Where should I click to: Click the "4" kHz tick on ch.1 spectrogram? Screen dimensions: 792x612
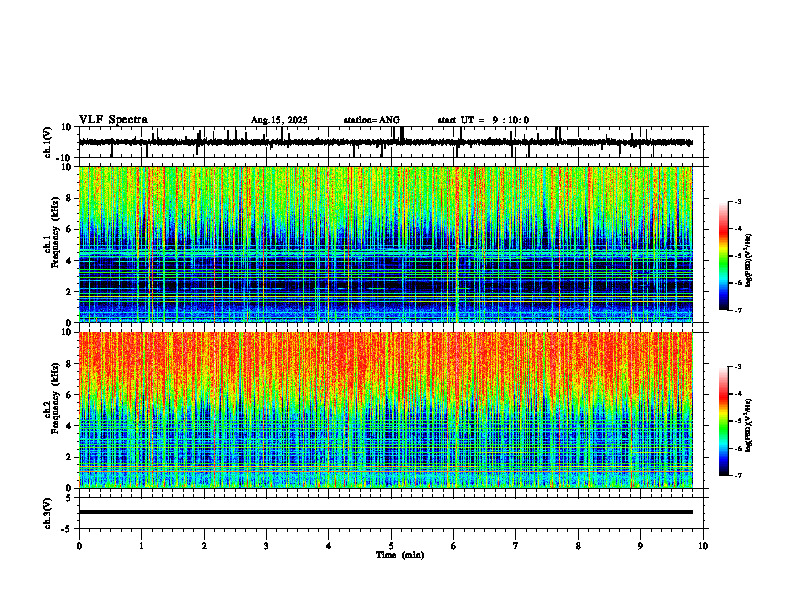point(70,261)
